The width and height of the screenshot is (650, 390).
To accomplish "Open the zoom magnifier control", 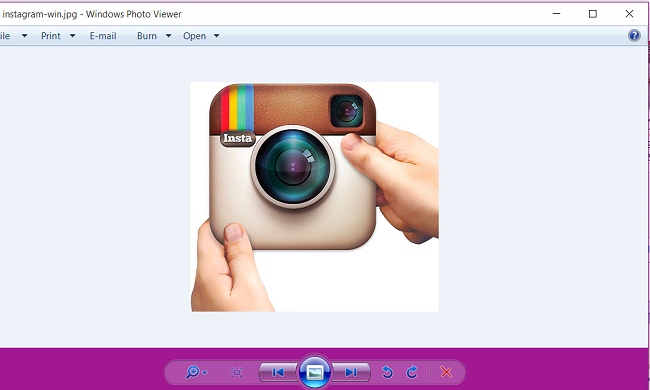I will (196, 372).
